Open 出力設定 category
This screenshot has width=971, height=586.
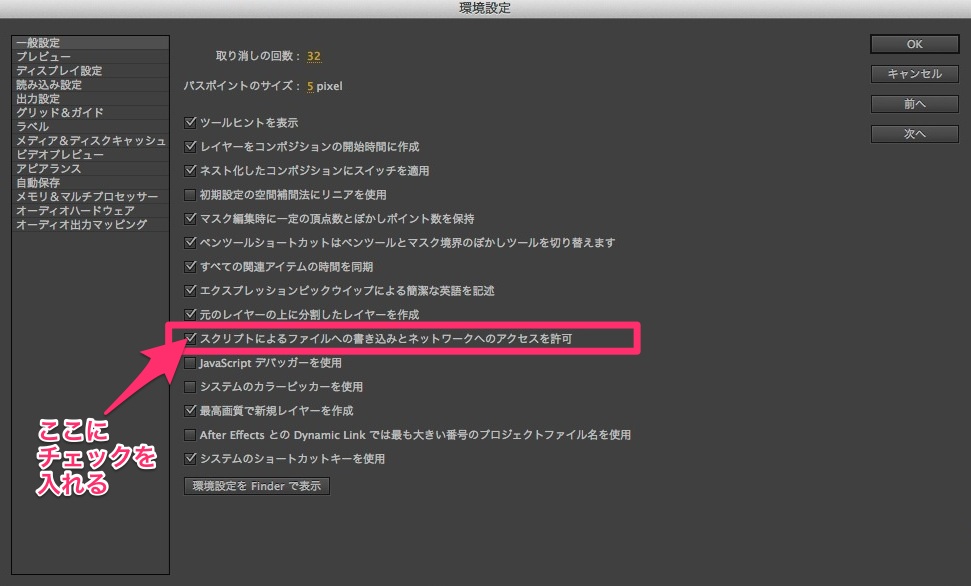pyautogui.click(x=90, y=98)
